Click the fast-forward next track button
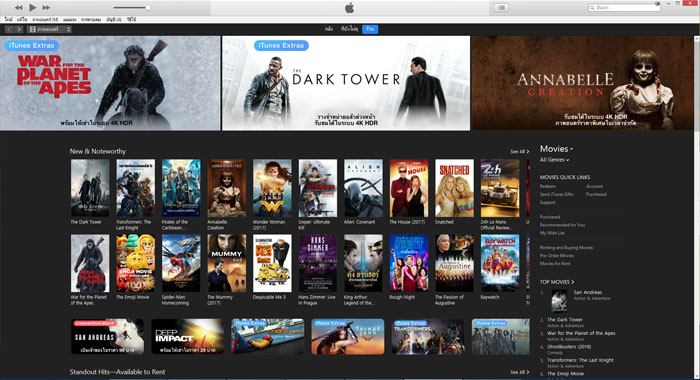 click(46, 8)
